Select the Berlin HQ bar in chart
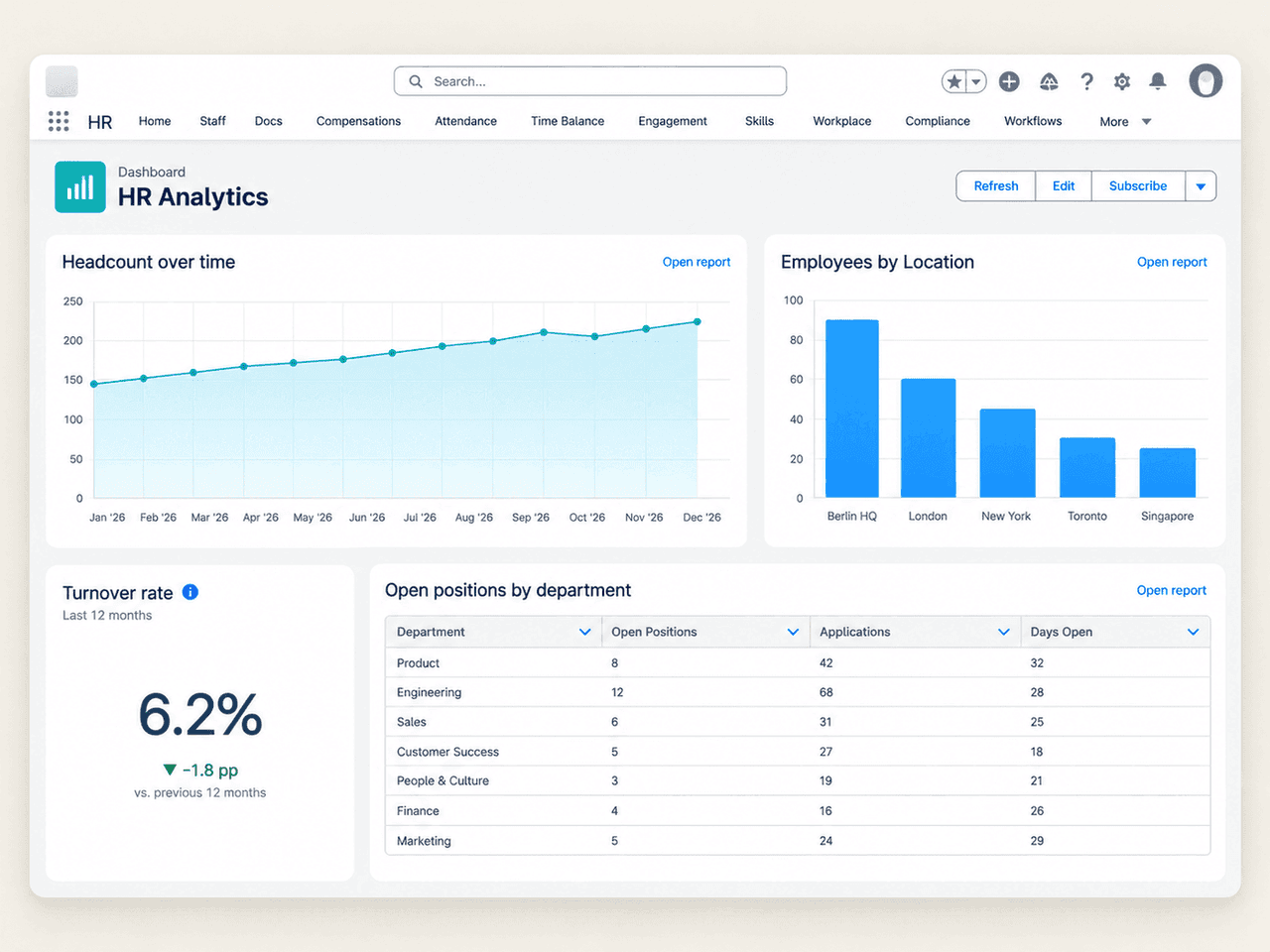1270x952 pixels. click(852, 409)
